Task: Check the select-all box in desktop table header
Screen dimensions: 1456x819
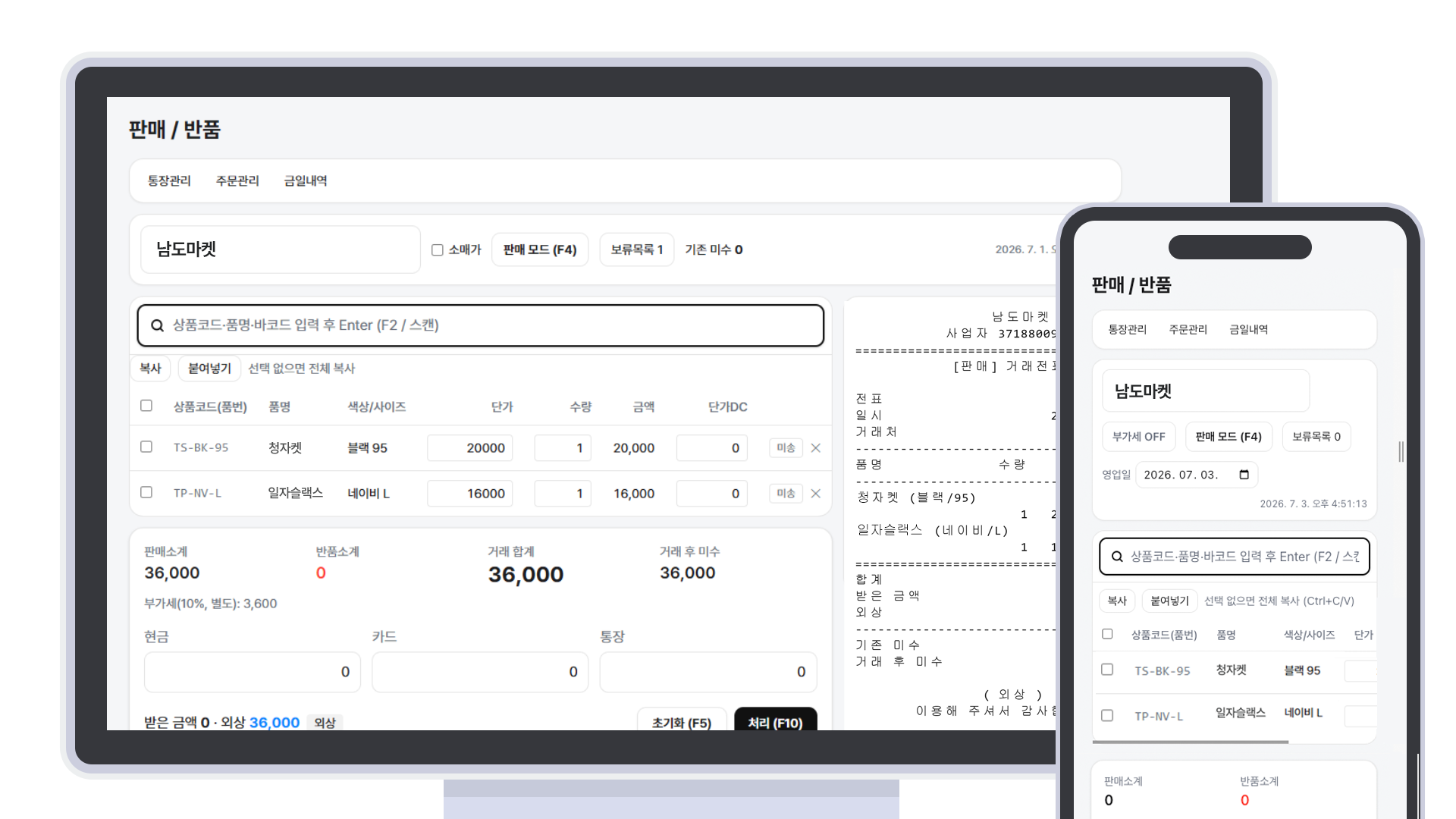Action: point(146,406)
